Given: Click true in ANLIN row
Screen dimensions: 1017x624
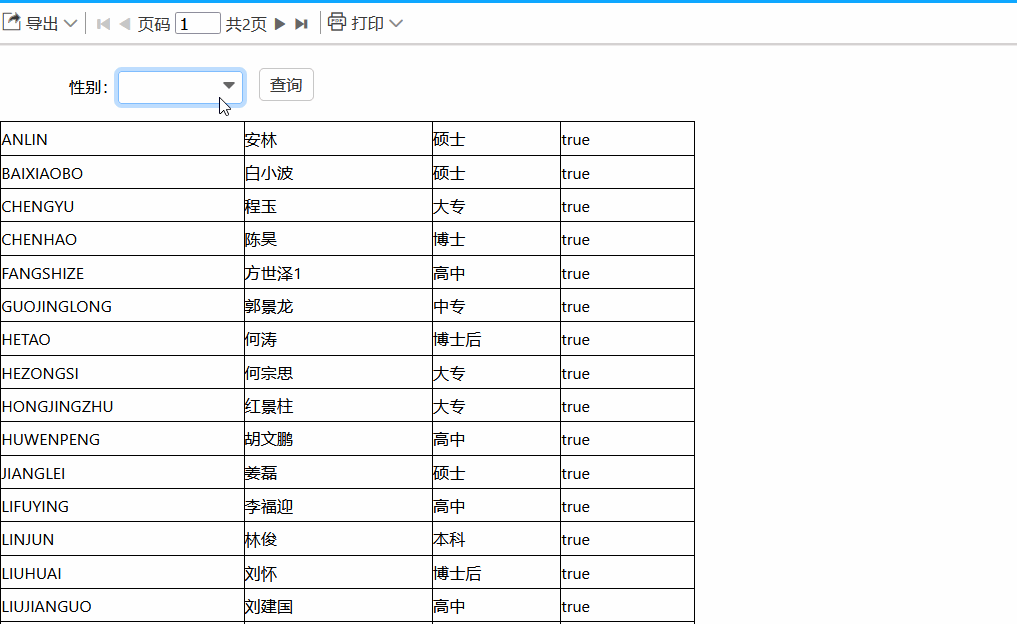Looking at the screenshot, I should pos(576,139).
